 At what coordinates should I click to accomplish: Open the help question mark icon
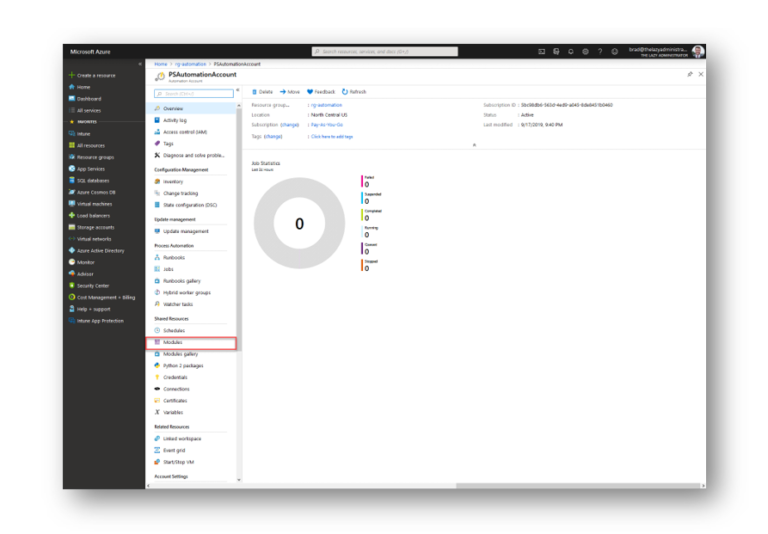click(600, 51)
